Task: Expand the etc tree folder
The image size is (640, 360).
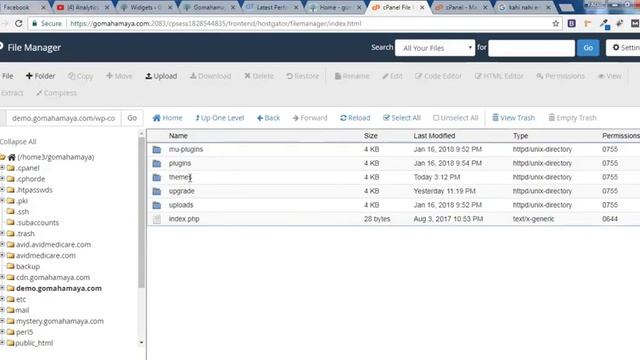Action: (x=2, y=299)
